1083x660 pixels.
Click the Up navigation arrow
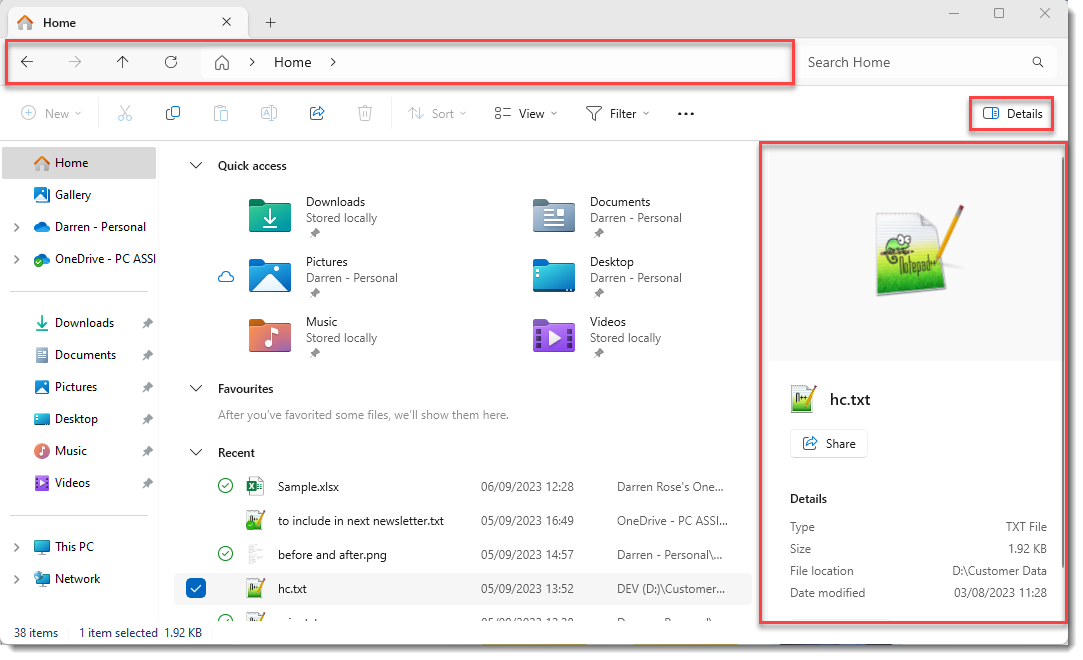(122, 62)
